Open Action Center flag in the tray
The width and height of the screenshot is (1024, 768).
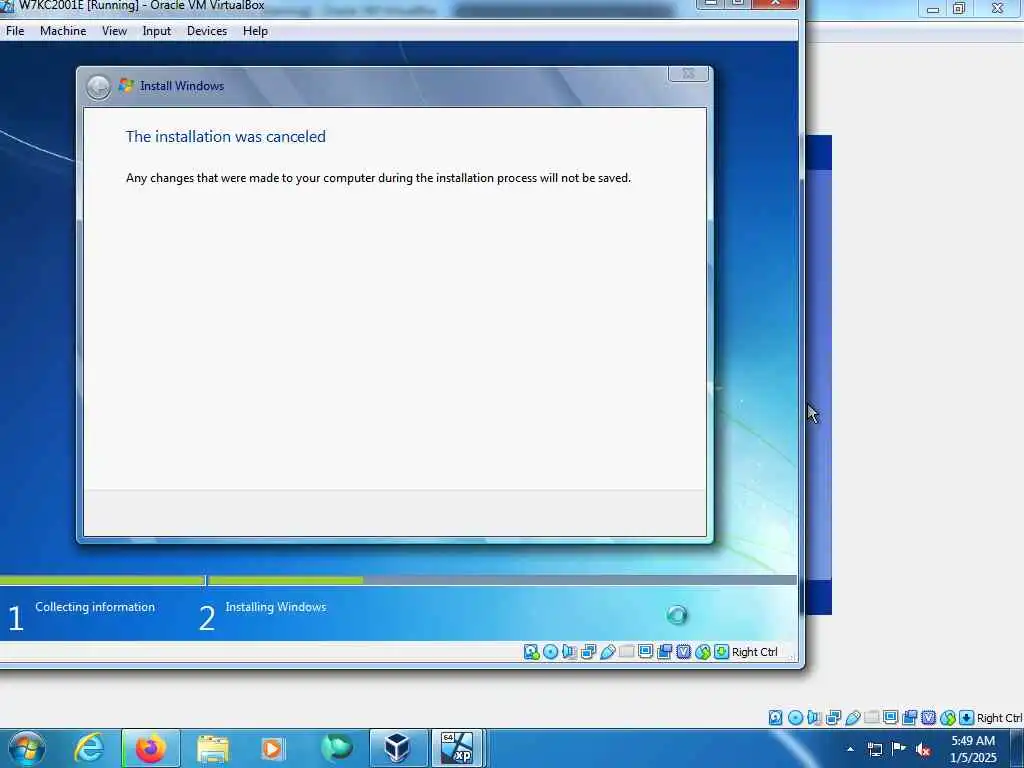[899, 748]
